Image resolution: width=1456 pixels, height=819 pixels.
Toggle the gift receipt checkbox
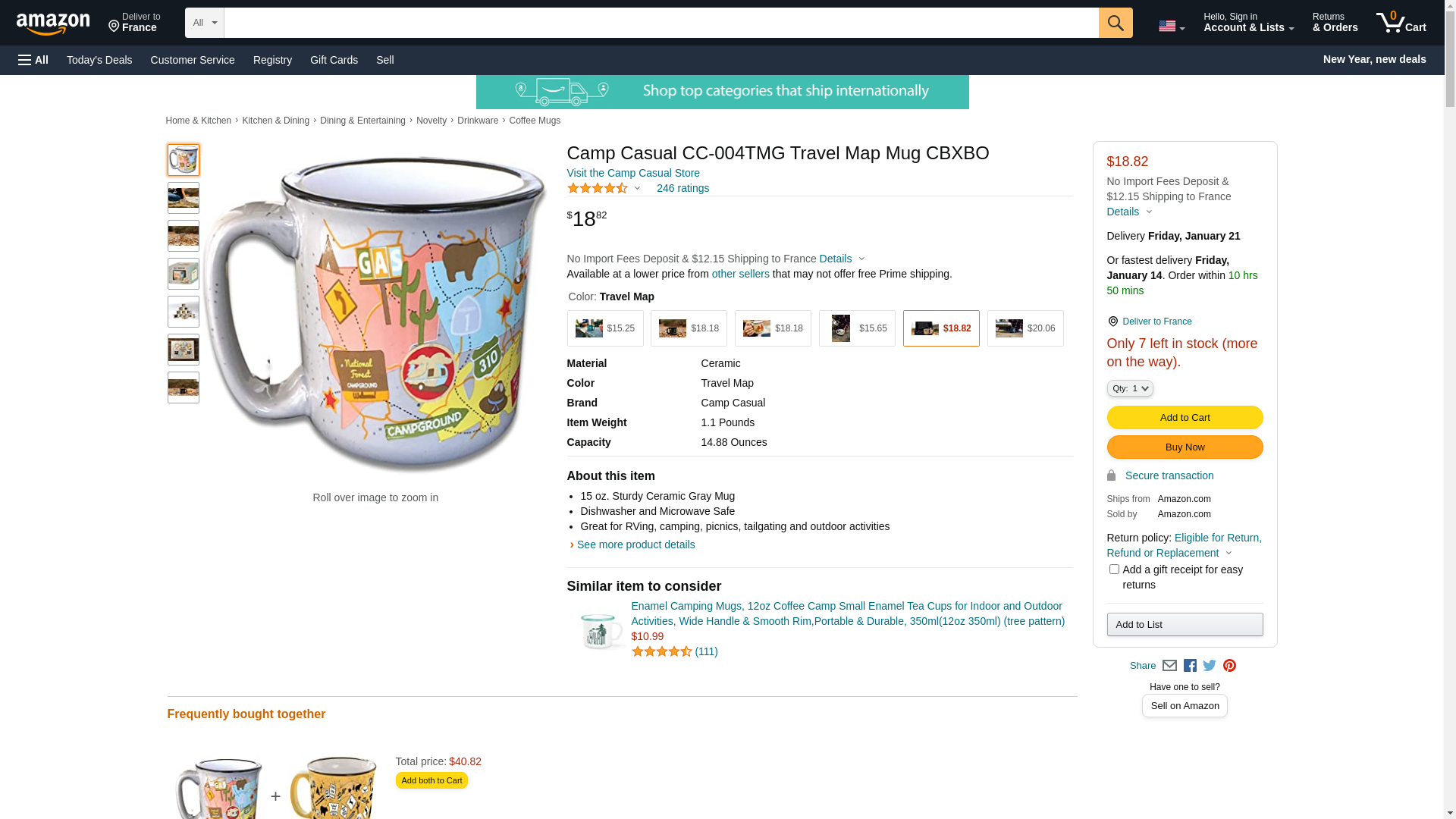point(1113,569)
